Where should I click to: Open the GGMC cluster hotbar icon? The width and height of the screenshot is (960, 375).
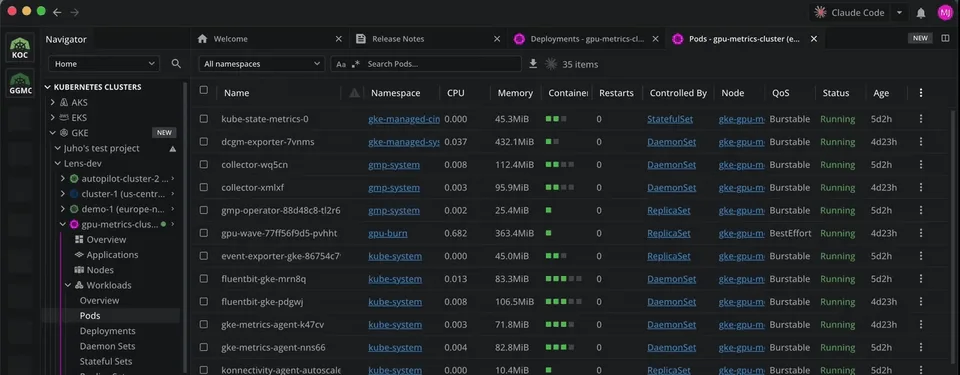point(20,84)
